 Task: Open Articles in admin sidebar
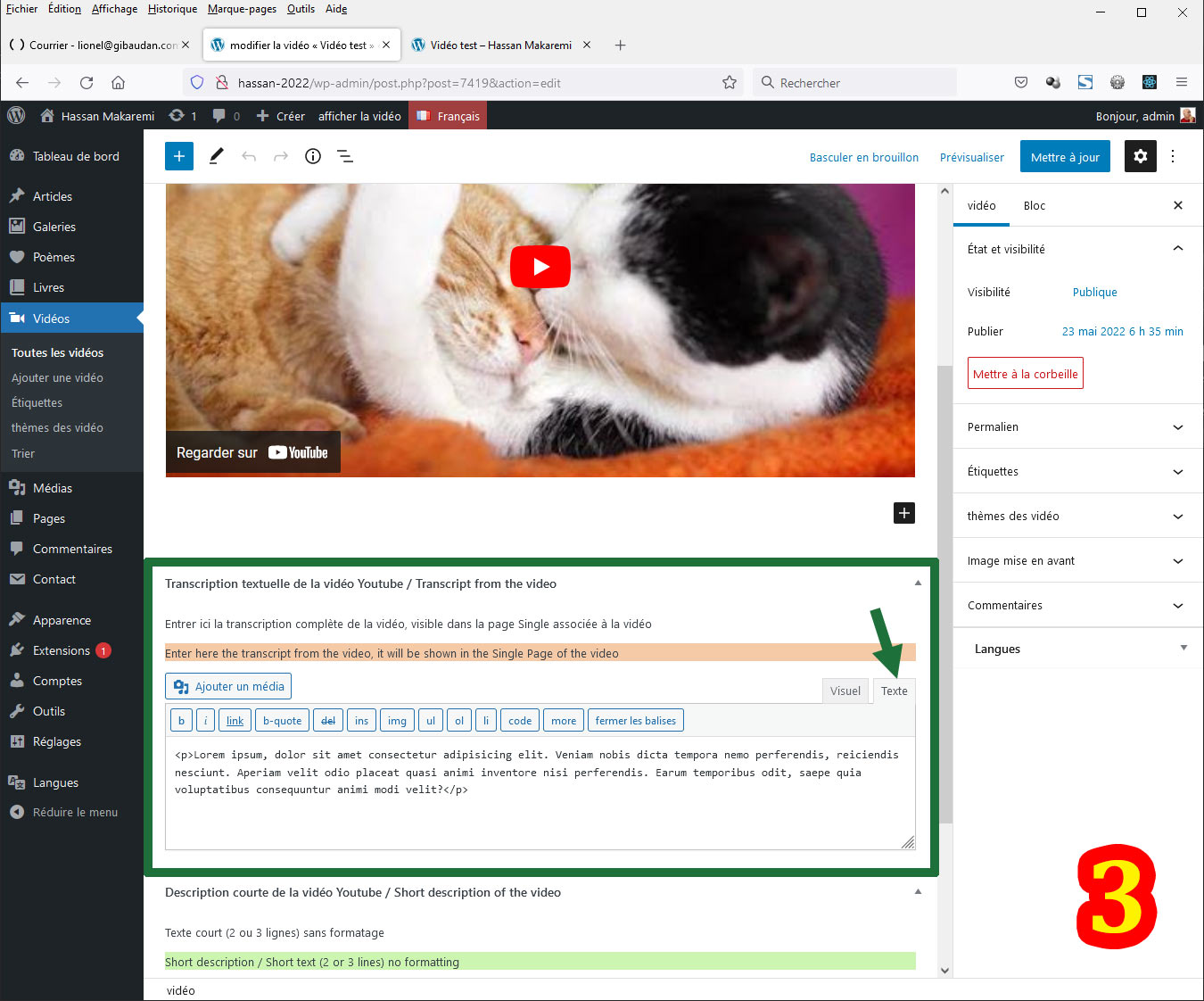(x=71, y=196)
